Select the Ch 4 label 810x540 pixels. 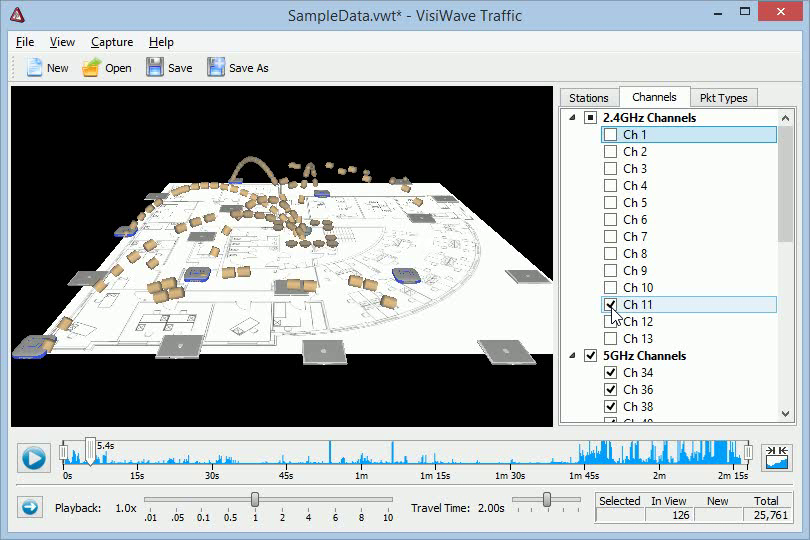coord(635,186)
